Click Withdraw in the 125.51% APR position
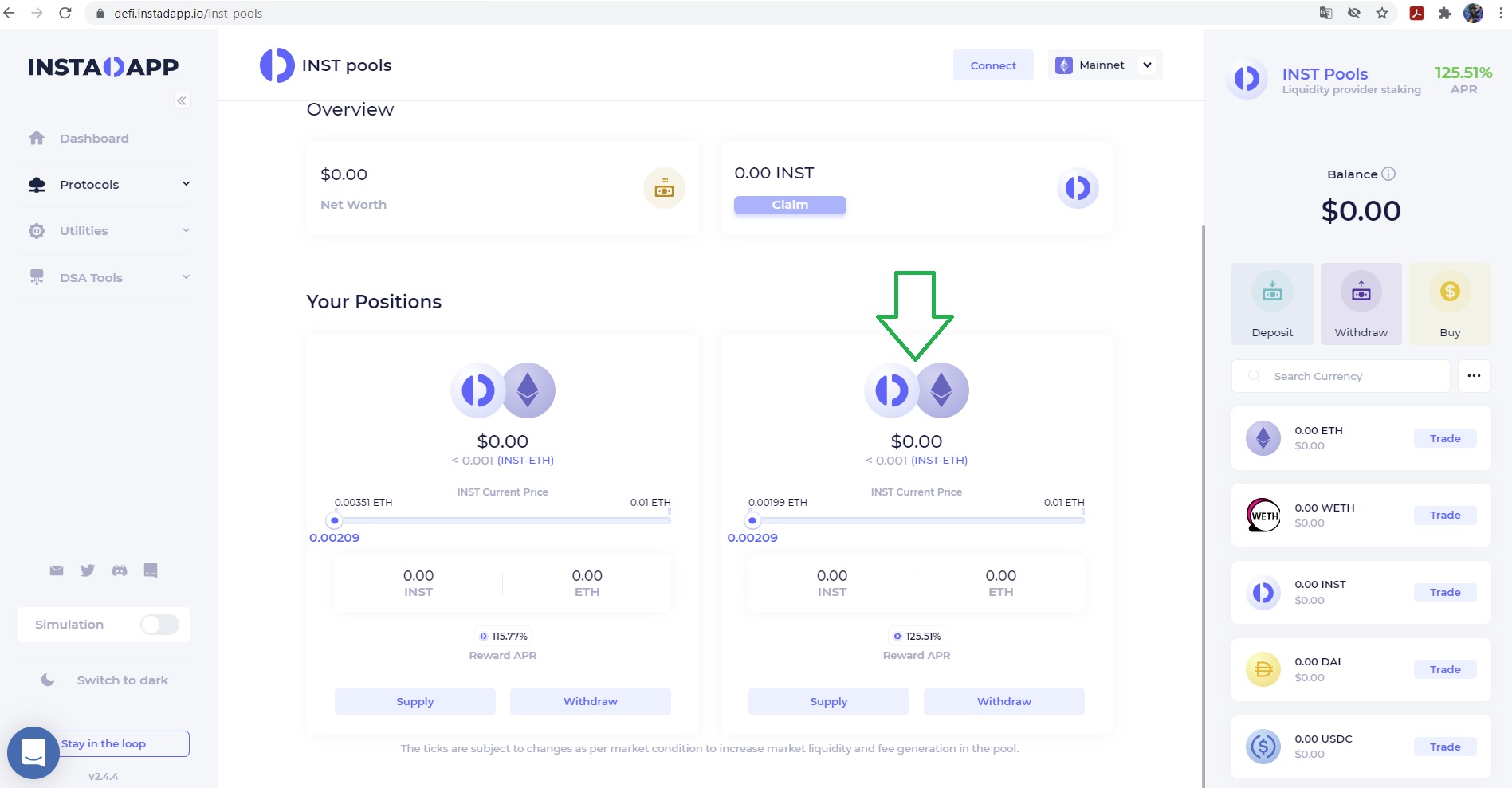This screenshot has width=1512, height=788. tap(1004, 701)
